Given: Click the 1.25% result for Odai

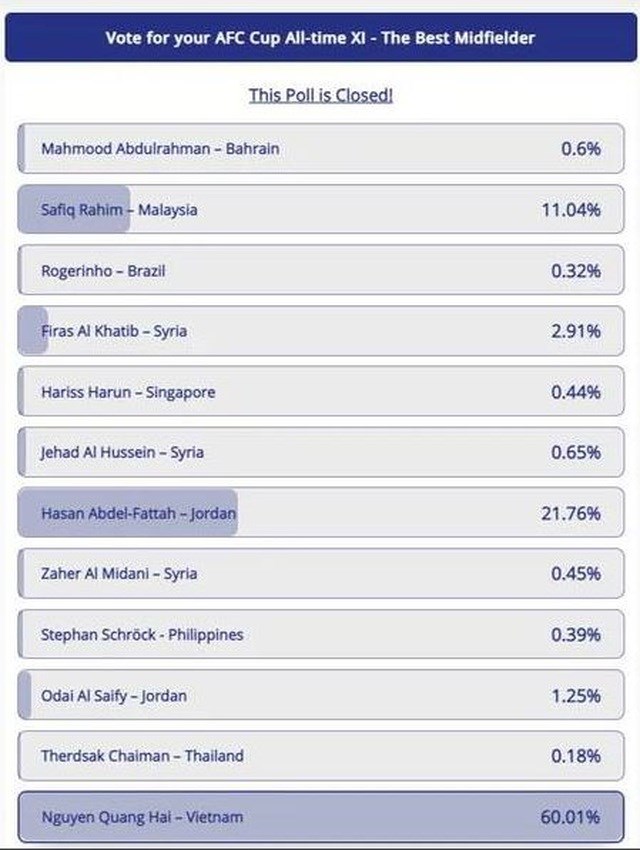Looking at the screenshot, I should (x=576, y=696).
